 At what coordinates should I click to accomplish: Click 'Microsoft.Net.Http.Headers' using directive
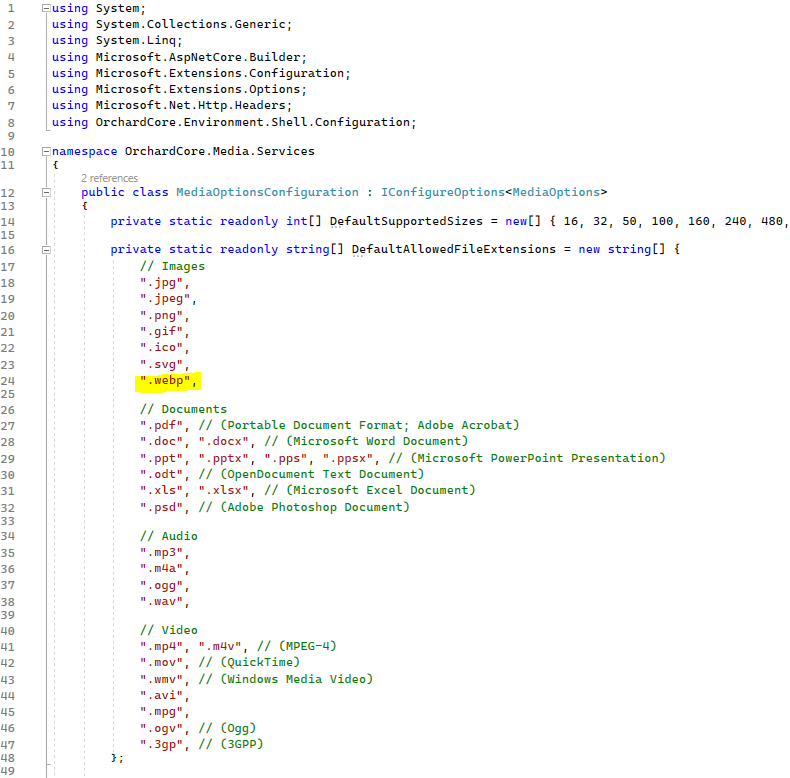click(x=190, y=105)
